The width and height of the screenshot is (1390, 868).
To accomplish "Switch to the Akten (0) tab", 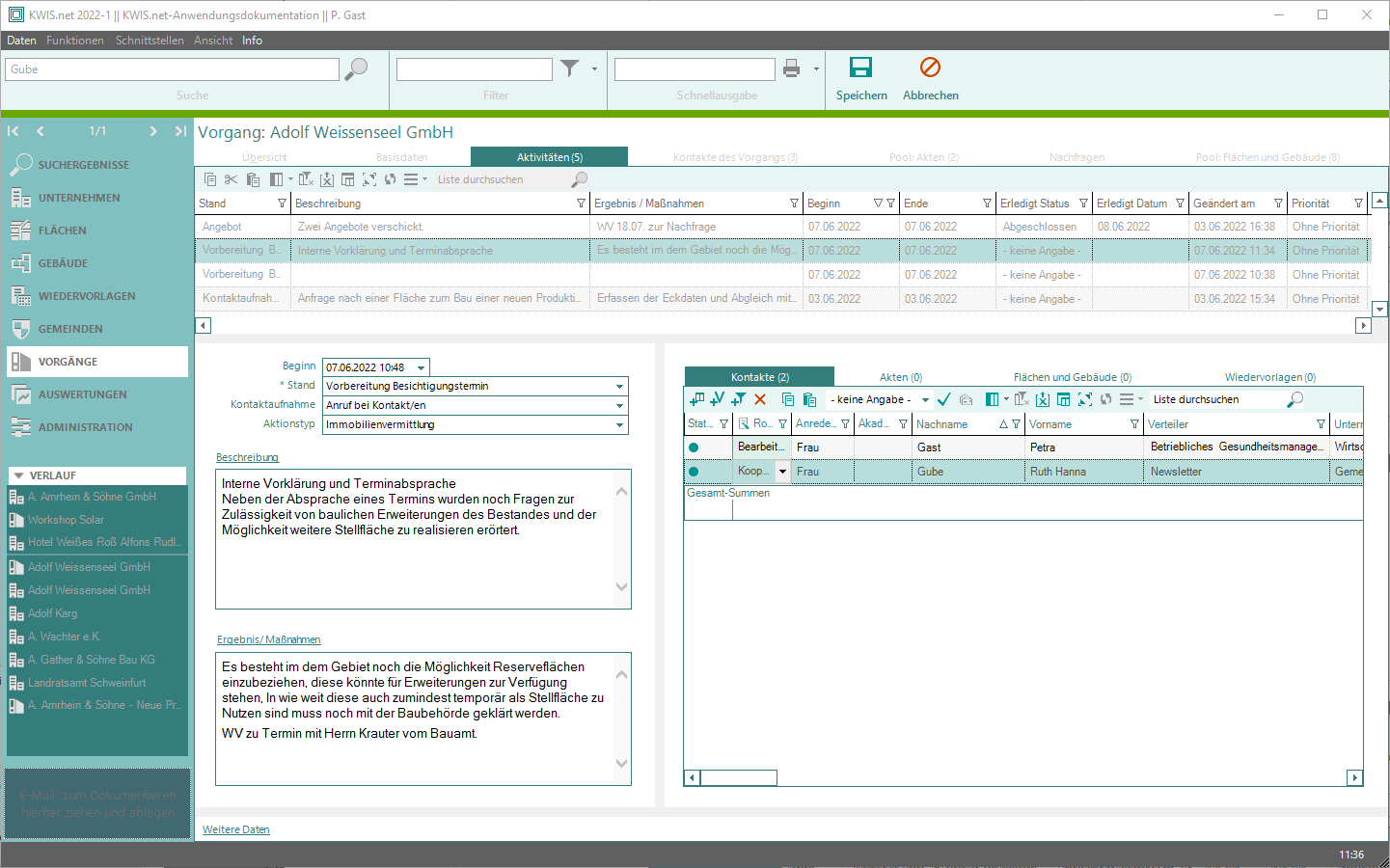I will [x=901, y=377].
